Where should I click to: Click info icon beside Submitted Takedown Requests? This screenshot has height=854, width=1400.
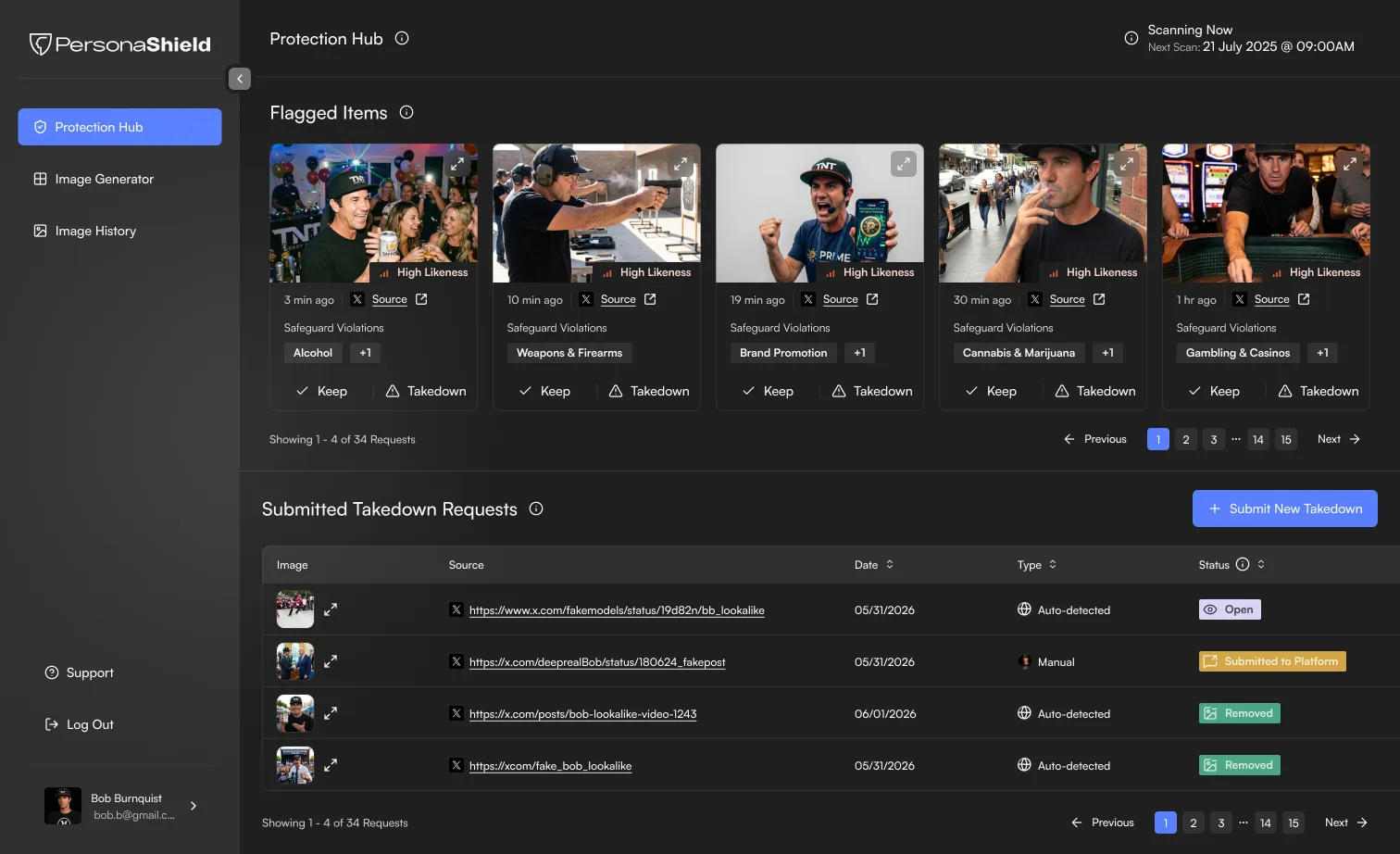click(x=536, y=509)
